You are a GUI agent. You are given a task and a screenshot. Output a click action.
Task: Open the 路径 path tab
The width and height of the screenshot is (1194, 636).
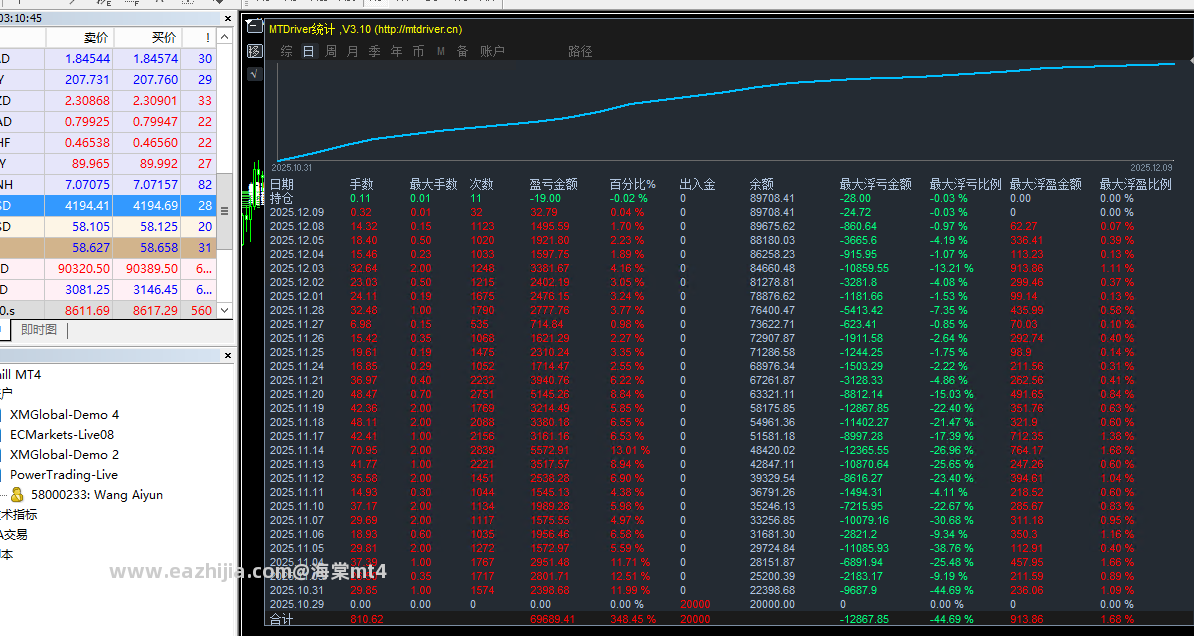580,51
